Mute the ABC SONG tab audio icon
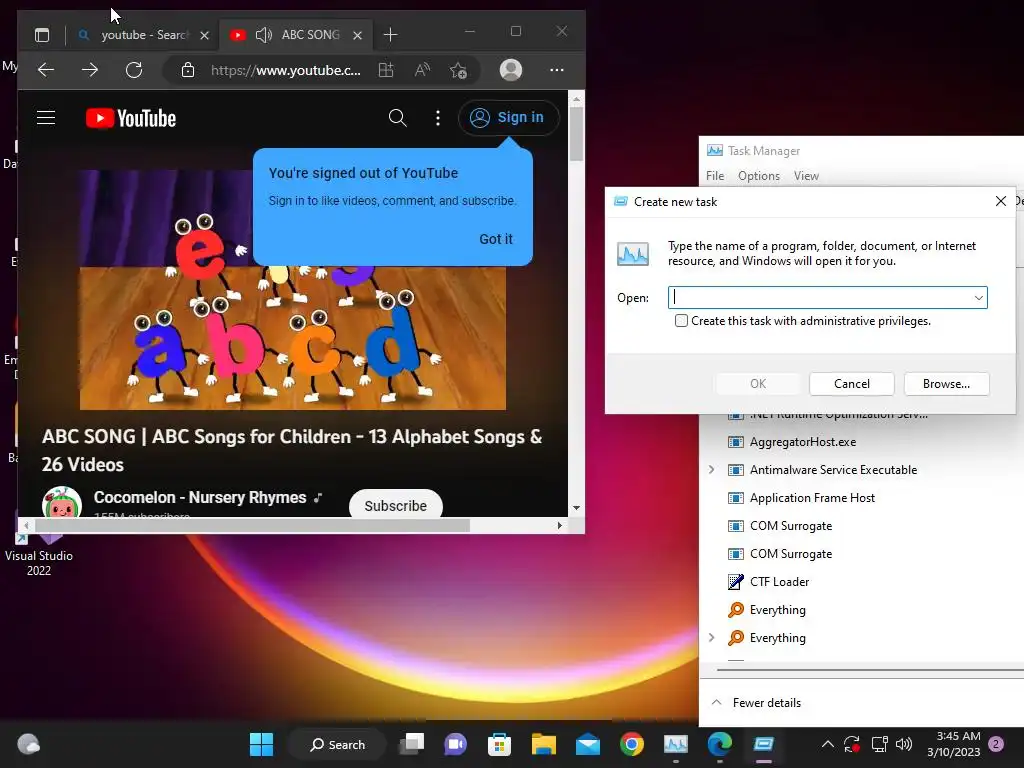This screenshot has height=768, width=1024. (x=263, y=35)
